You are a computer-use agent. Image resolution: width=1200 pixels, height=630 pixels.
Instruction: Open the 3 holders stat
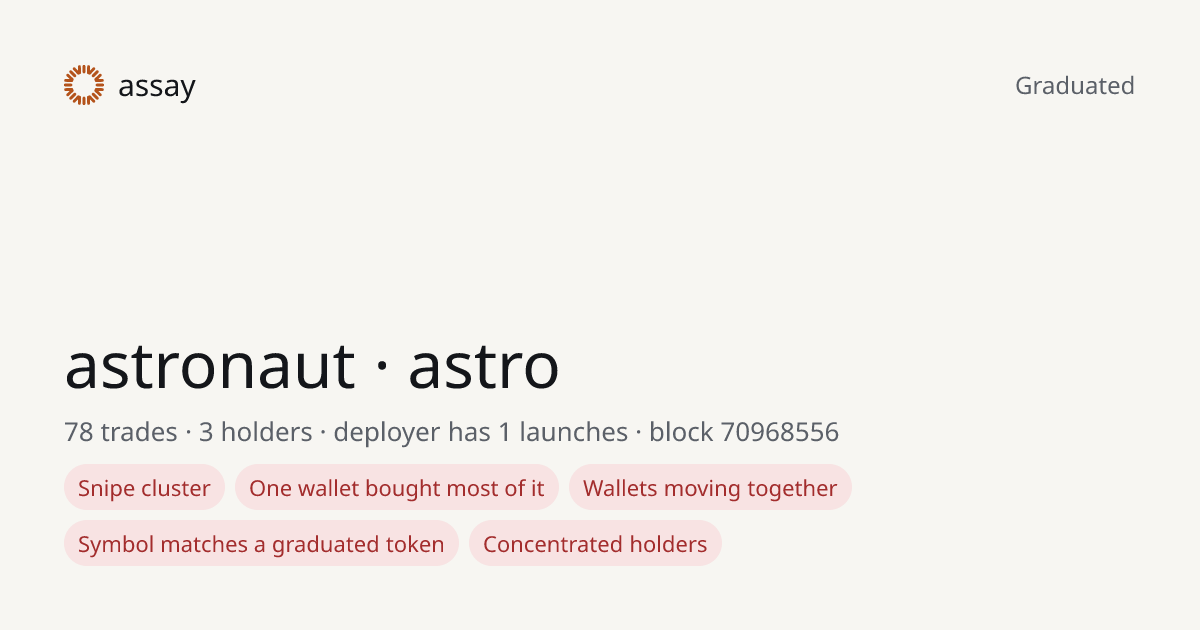(256, 432)
